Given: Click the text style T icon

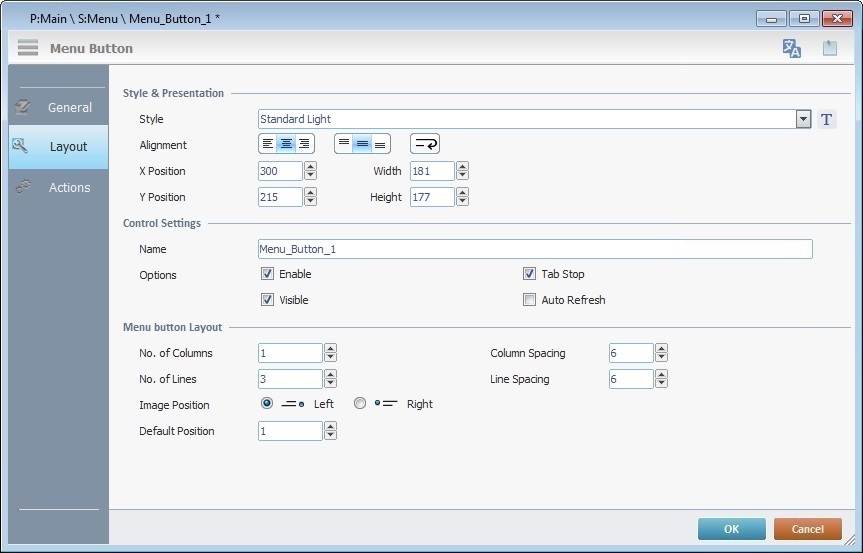Looking at the screenshot, I should pos(827,120).
